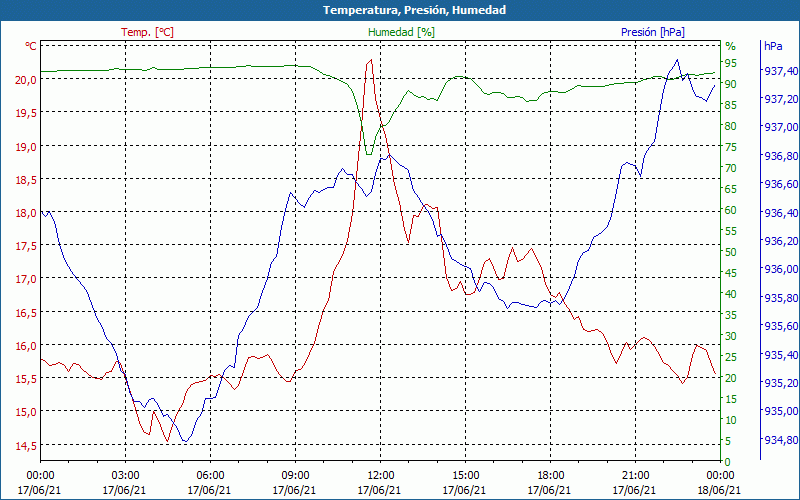
Task: Click the '18,5' temperature axis value
Action: [26, 180]
